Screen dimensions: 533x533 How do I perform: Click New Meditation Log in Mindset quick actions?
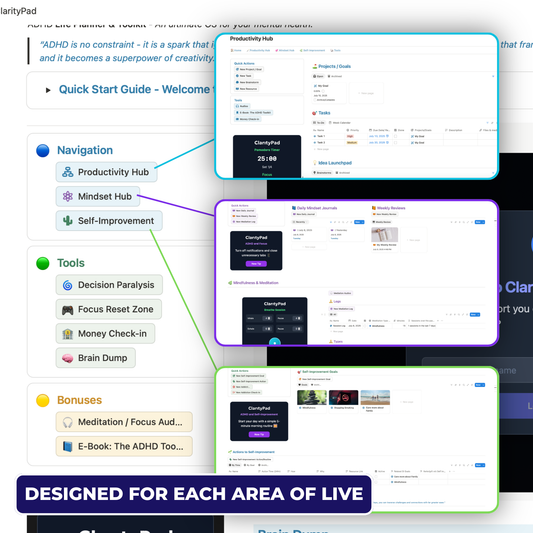point(244,222)
